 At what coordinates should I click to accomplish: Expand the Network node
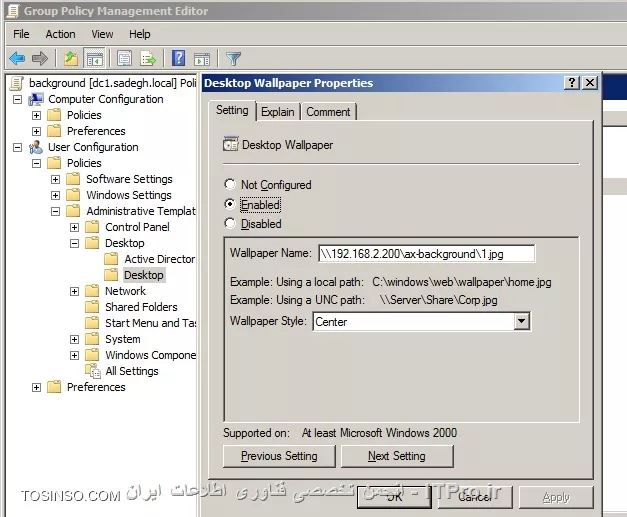tap(74, 291)
